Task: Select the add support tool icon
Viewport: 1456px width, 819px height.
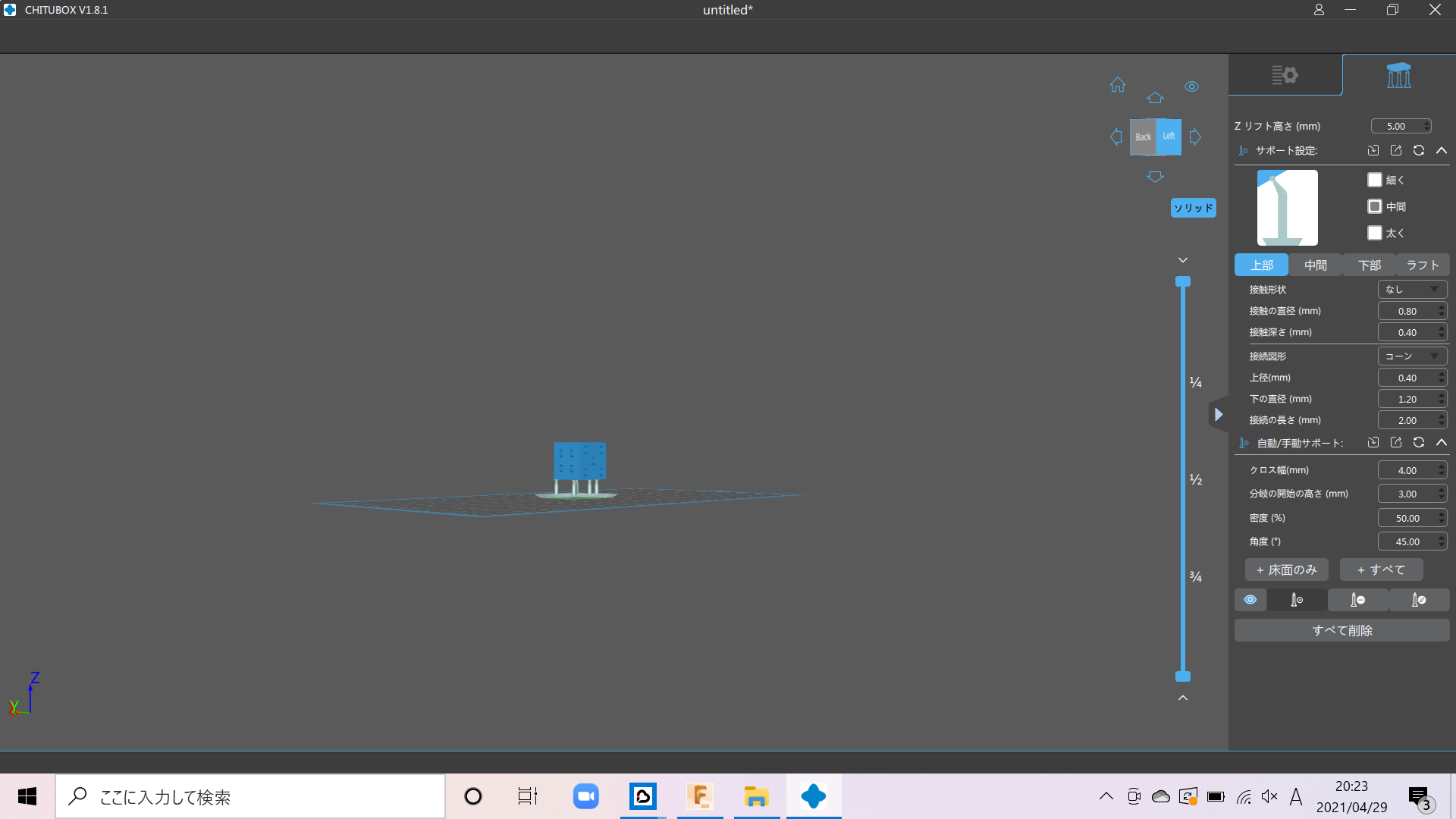Action: (1297, 600)
